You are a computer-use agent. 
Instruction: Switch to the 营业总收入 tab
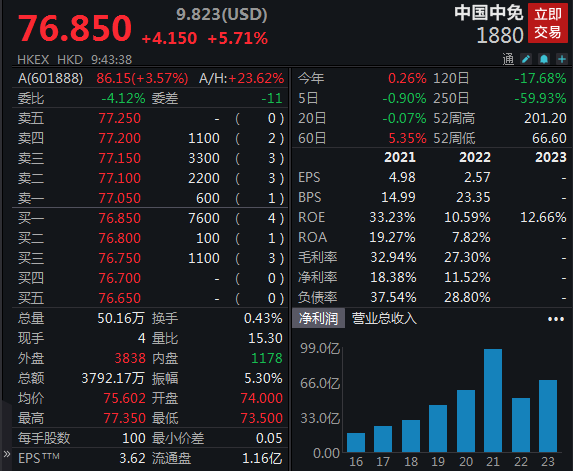(x=384, y=318)
